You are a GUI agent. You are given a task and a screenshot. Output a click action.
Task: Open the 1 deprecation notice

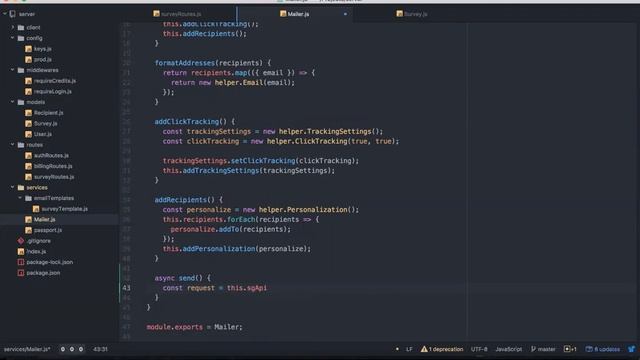pyautogui.click(x=442, y=349)
